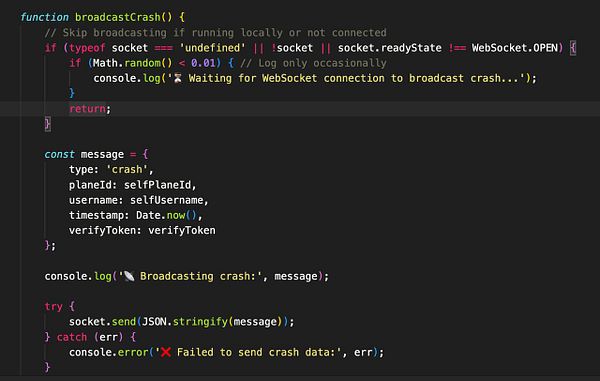The width and height of the screenshot is (600, 381).
Task: Click the 'return' keyword
Action: pyautogui.click(x=87, y=109)
